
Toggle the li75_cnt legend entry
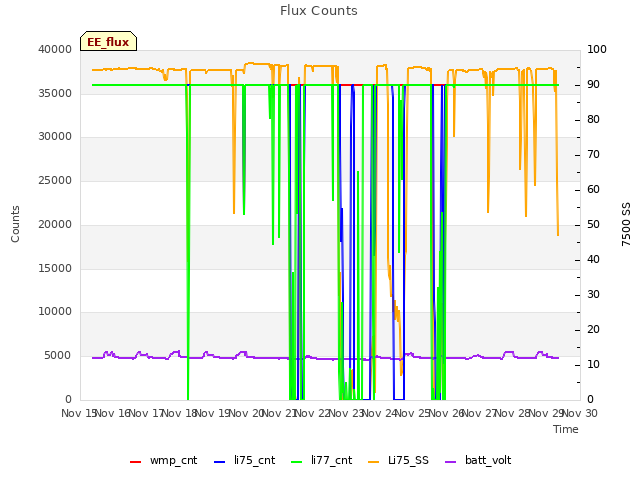click(x=244, y=460)
